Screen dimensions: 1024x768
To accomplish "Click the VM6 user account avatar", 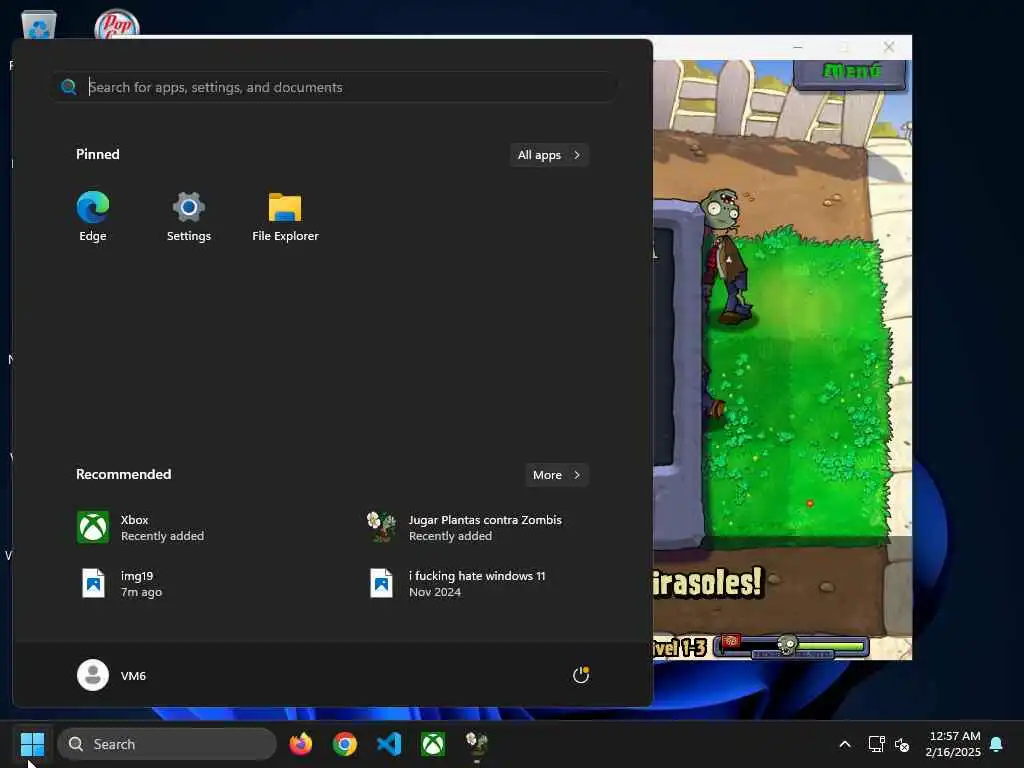I will tap(93, 675).
